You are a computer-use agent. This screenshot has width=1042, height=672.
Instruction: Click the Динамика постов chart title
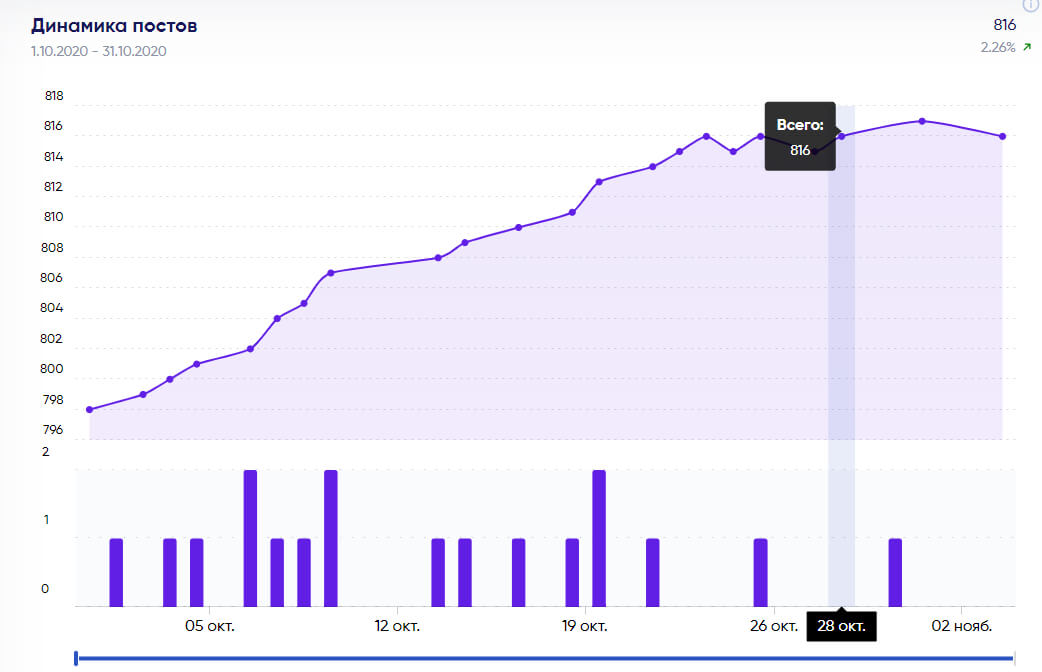coord(114,25)
